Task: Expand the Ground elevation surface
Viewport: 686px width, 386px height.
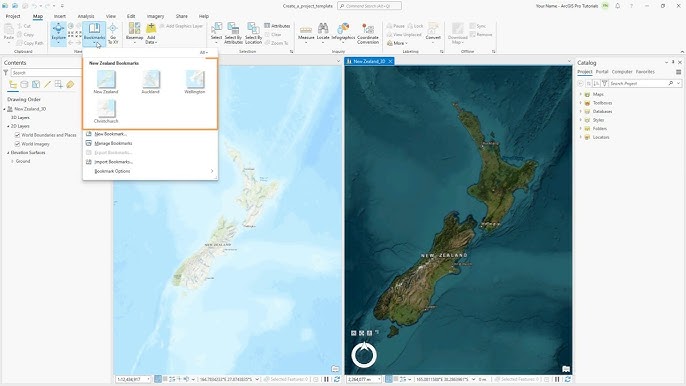Action: pos(12,161)
